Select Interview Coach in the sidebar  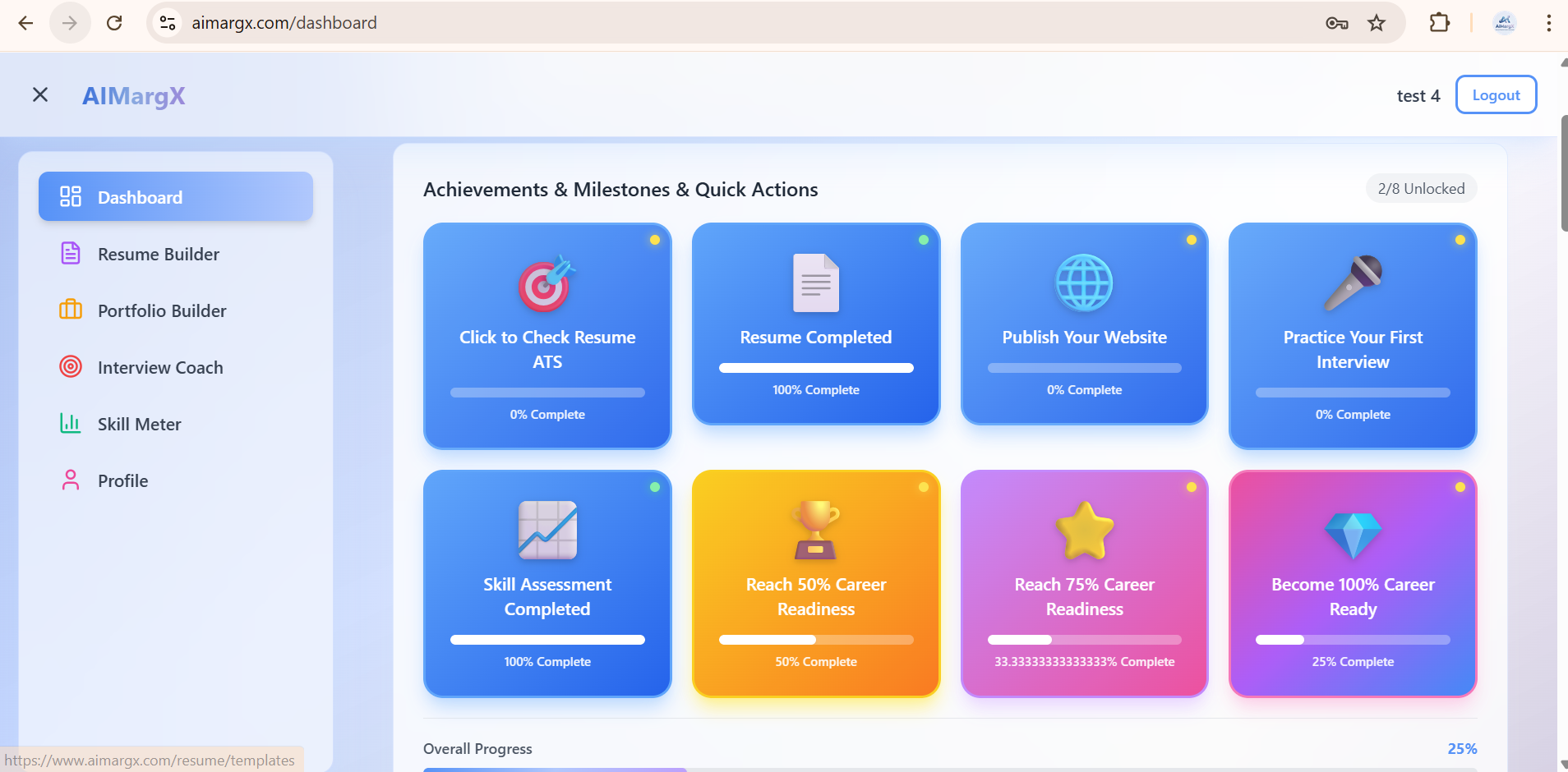(160, 367)
